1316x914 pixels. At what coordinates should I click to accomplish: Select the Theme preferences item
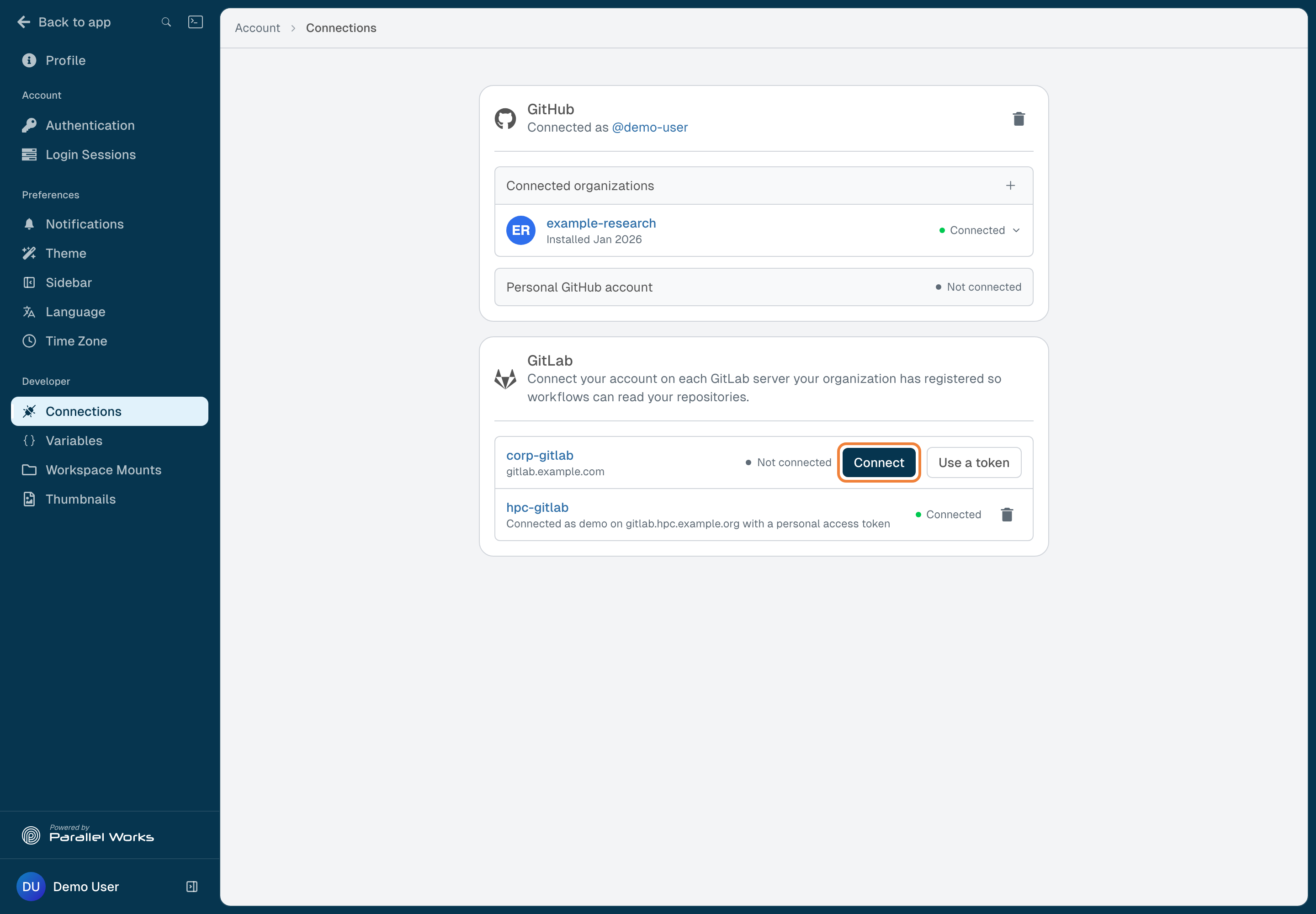109,253
